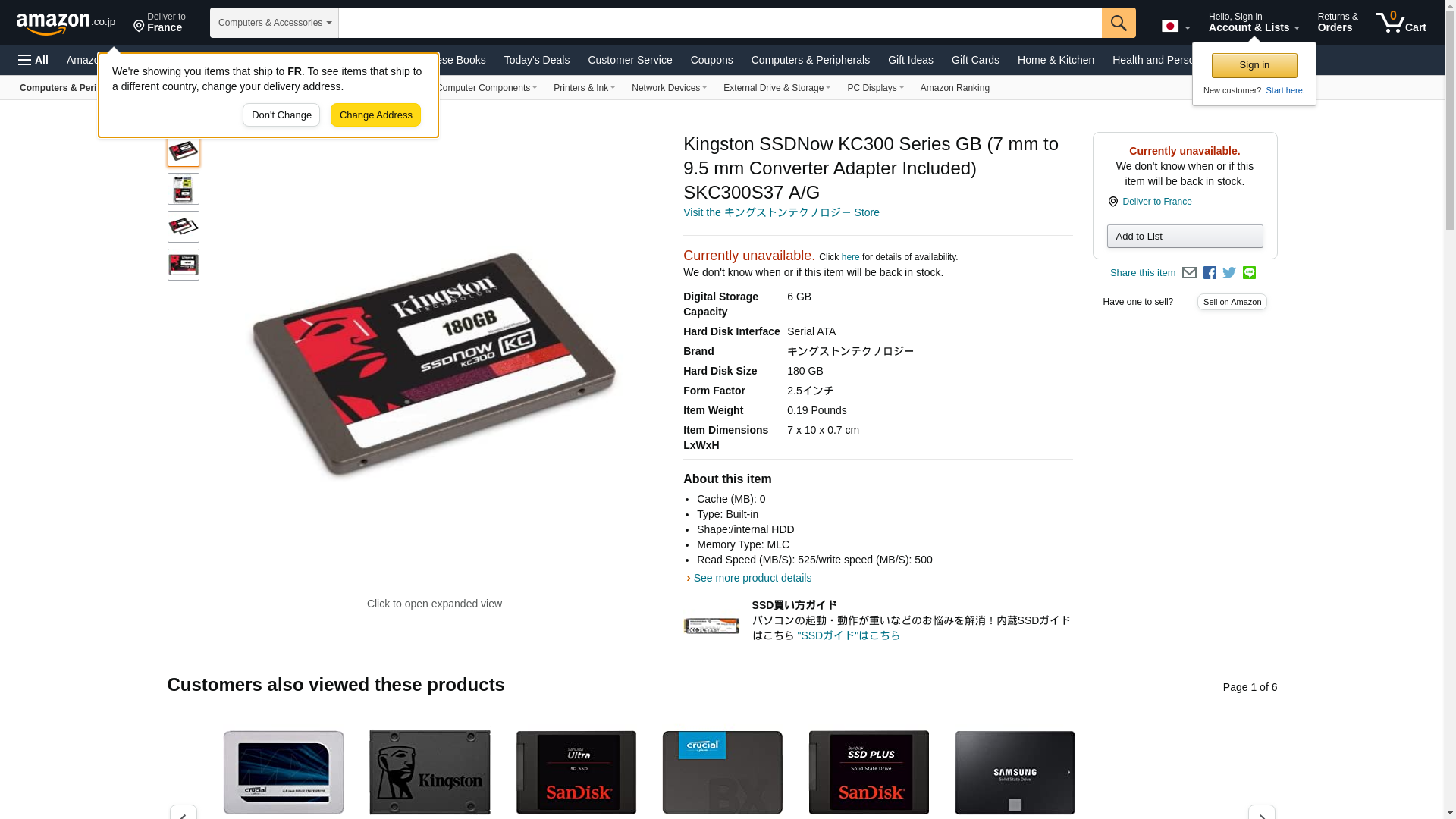1456x819 pixels.
Task: Expand the Network Devices submenu
Action: tap(669, 88)
